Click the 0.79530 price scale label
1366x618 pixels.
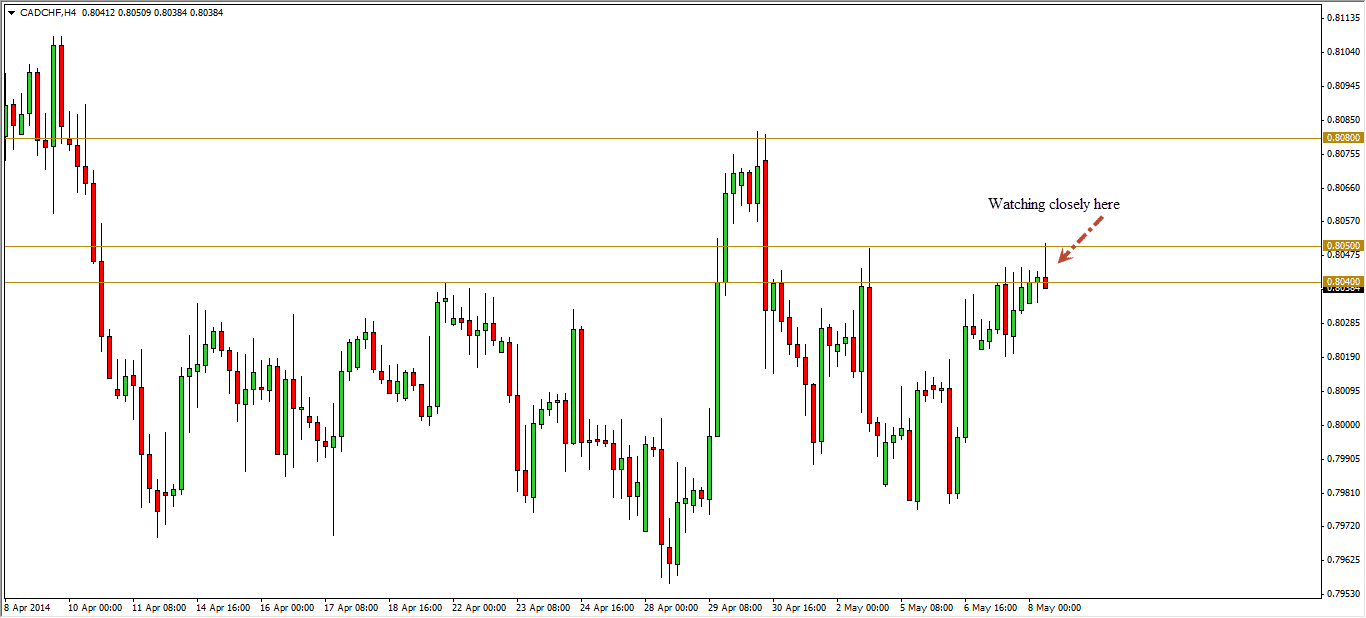[1344, 594]
